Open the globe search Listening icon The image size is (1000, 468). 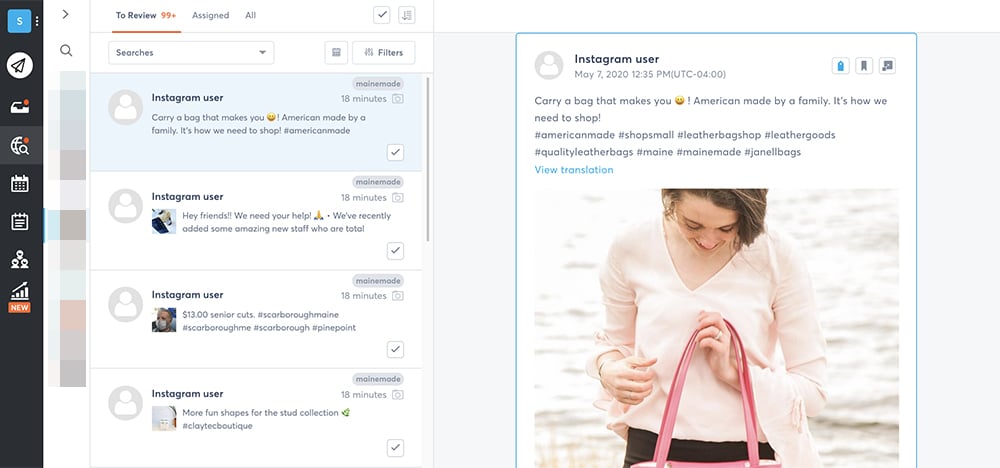(x=20, y=146)
